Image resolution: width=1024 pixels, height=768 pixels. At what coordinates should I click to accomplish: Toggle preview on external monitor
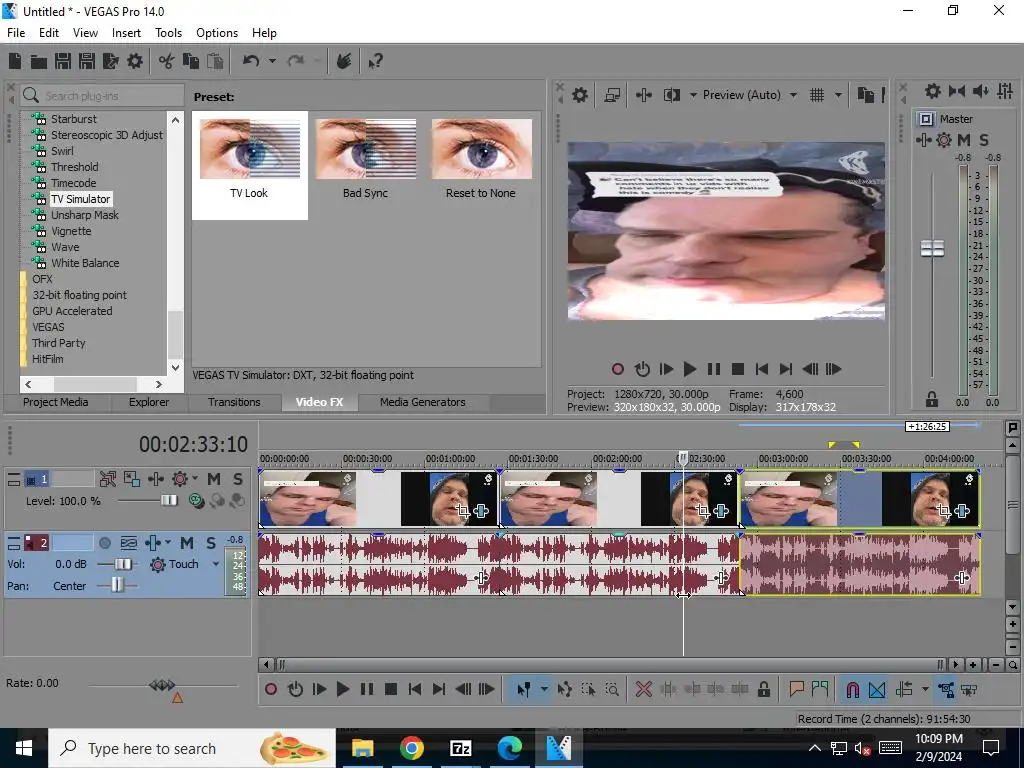(612, 95)
